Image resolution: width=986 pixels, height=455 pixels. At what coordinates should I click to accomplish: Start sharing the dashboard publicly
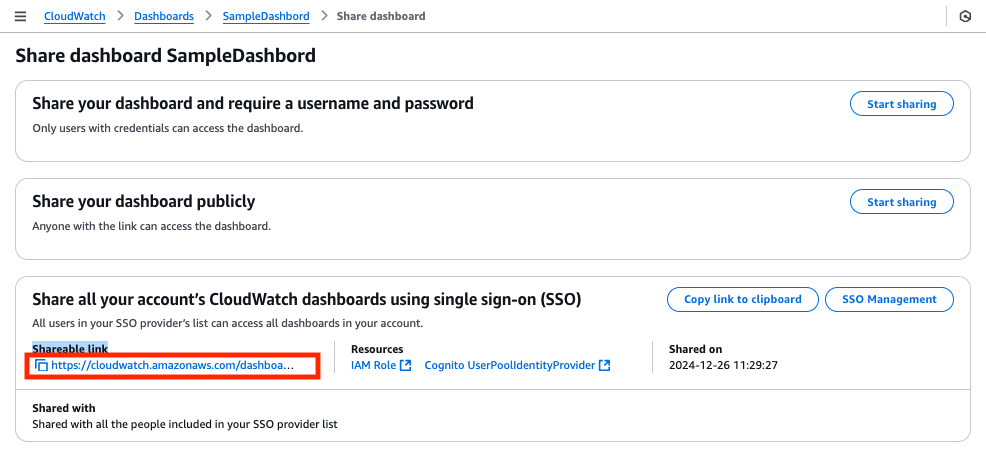pos(901,202)
